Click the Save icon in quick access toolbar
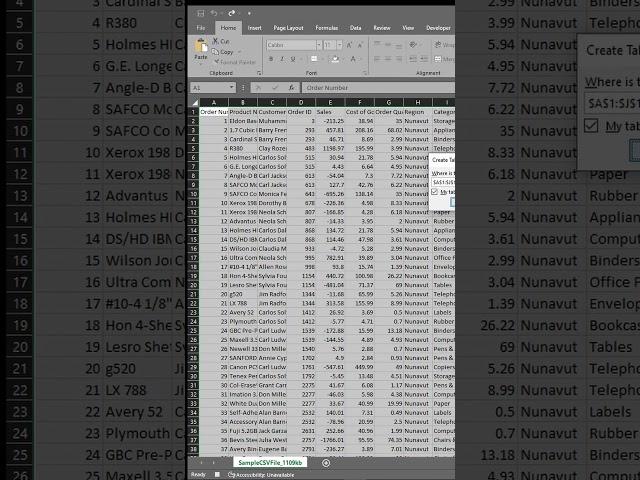Image resolution: width=640 pixels, height=480 pixels. click(201, 13)
